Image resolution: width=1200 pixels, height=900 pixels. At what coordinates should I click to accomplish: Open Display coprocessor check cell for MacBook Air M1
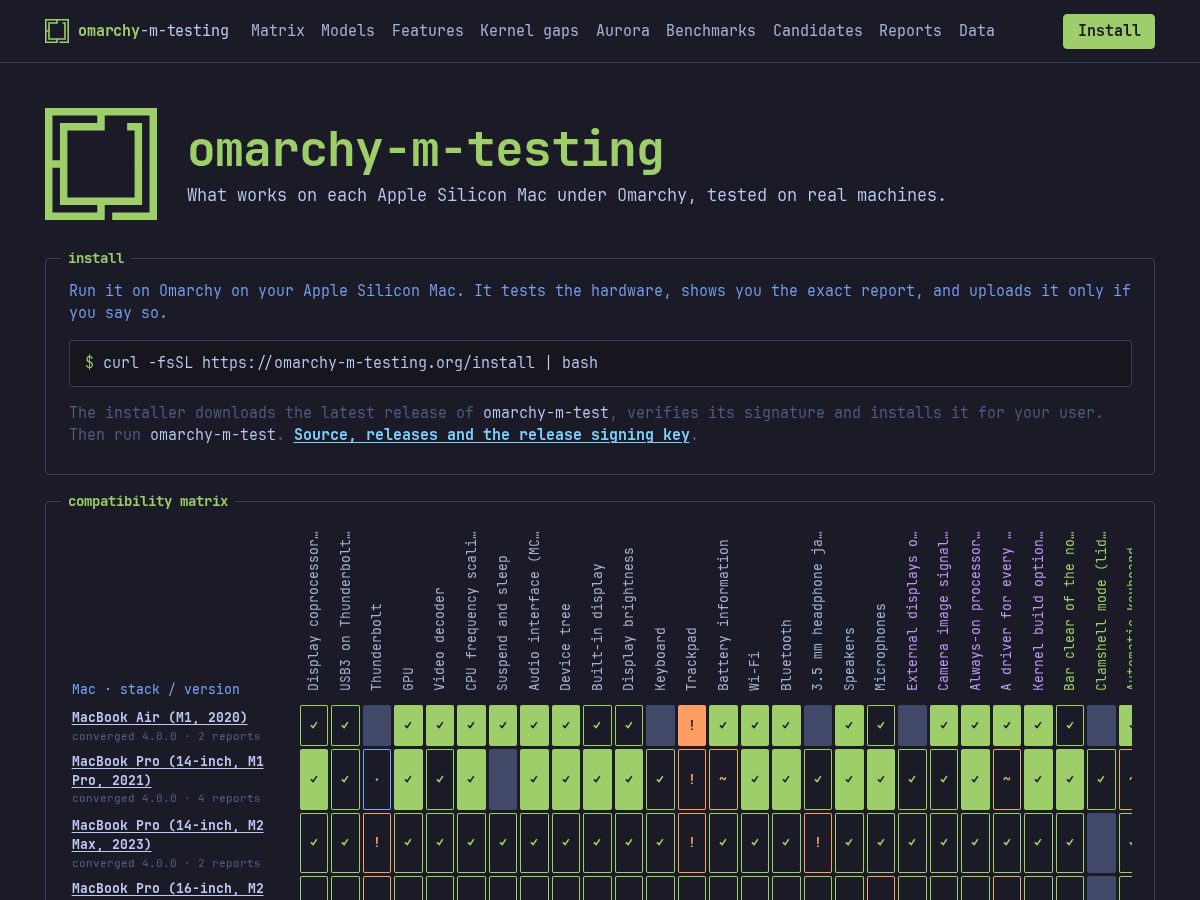coord(314,725)
